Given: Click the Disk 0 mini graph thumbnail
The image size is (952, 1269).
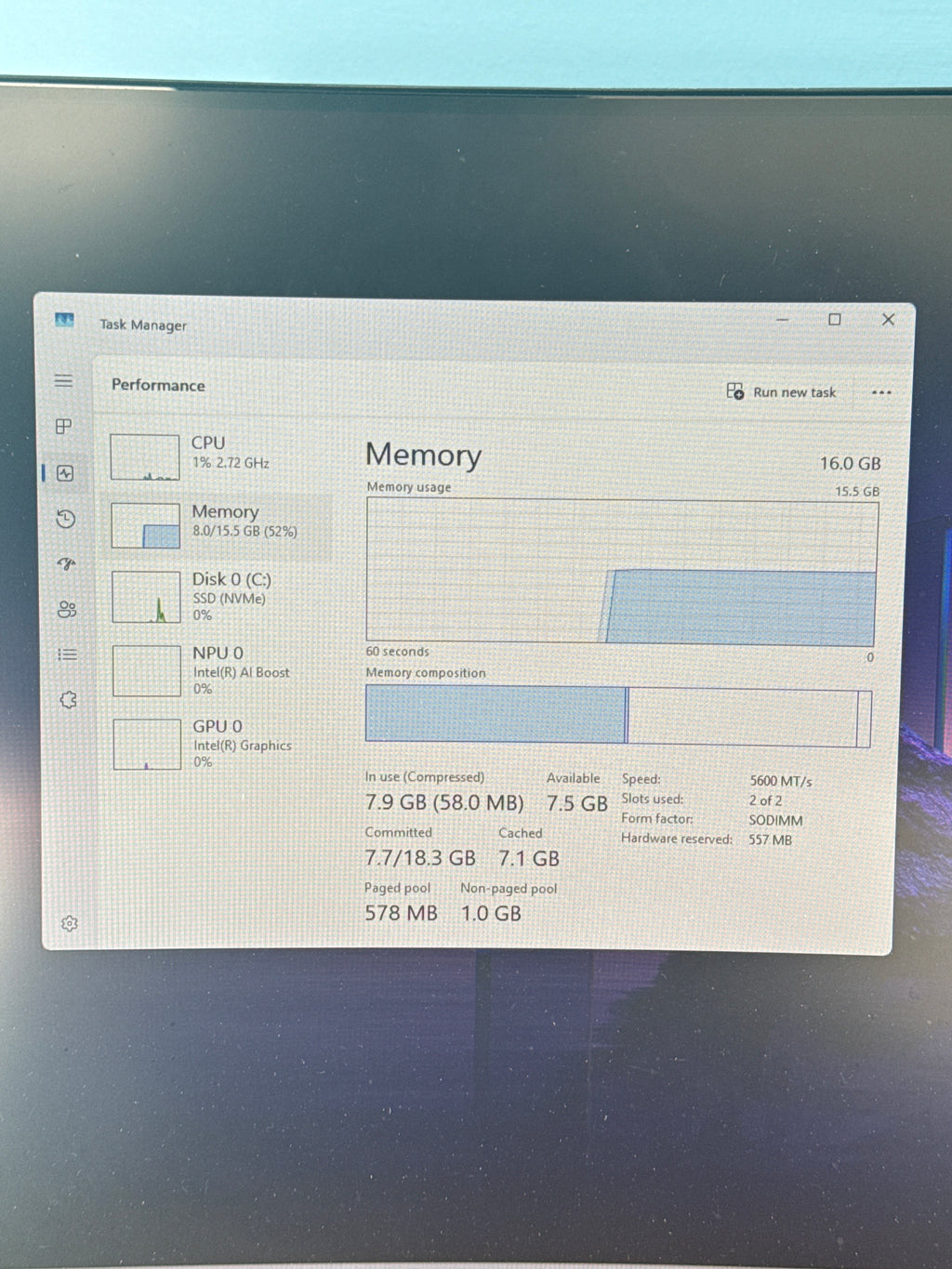Looking at the screenshot, I should point(146,597).
